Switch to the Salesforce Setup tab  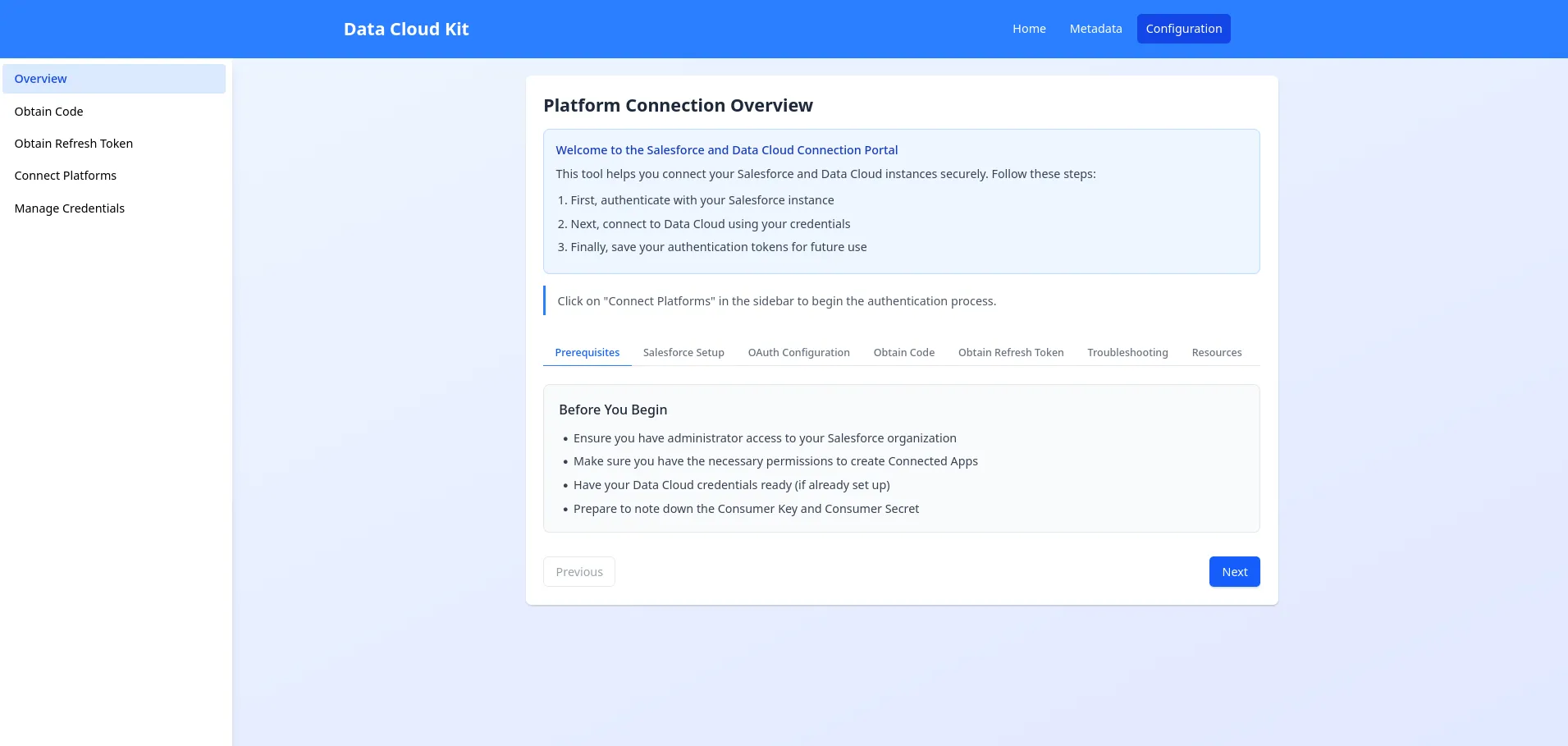683,353
